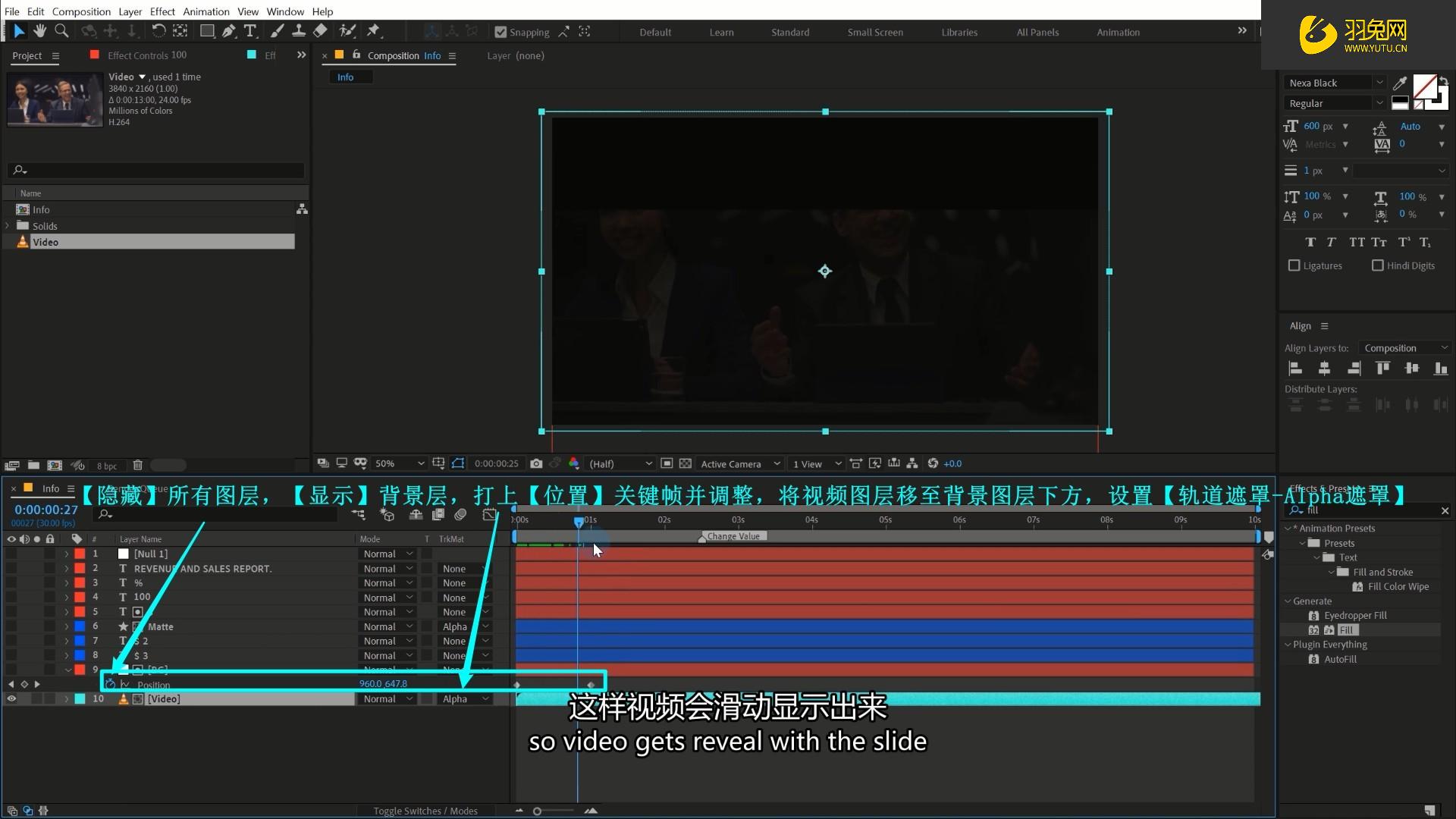Open the Animation menu
Image resolution: width=1456 pixels, height=819 pixels.
[206, 11]
